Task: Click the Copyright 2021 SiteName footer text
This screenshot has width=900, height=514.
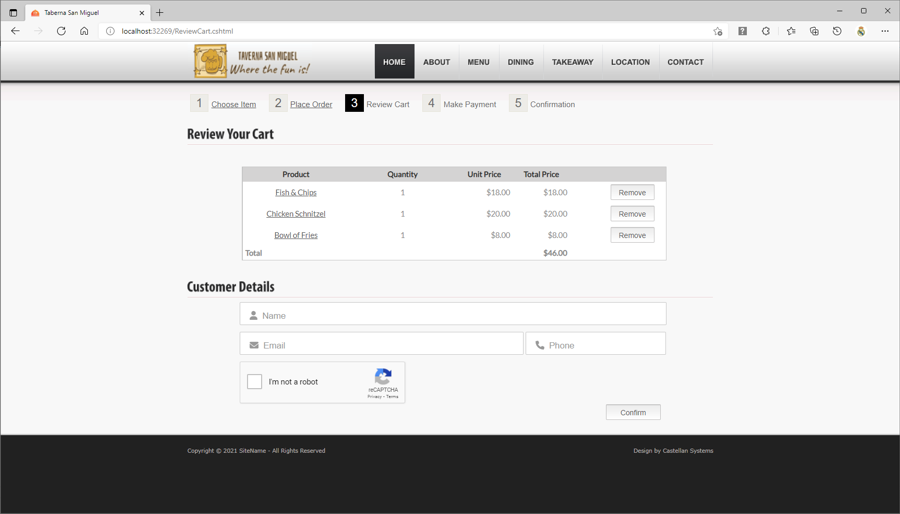Action: (256, 451)
